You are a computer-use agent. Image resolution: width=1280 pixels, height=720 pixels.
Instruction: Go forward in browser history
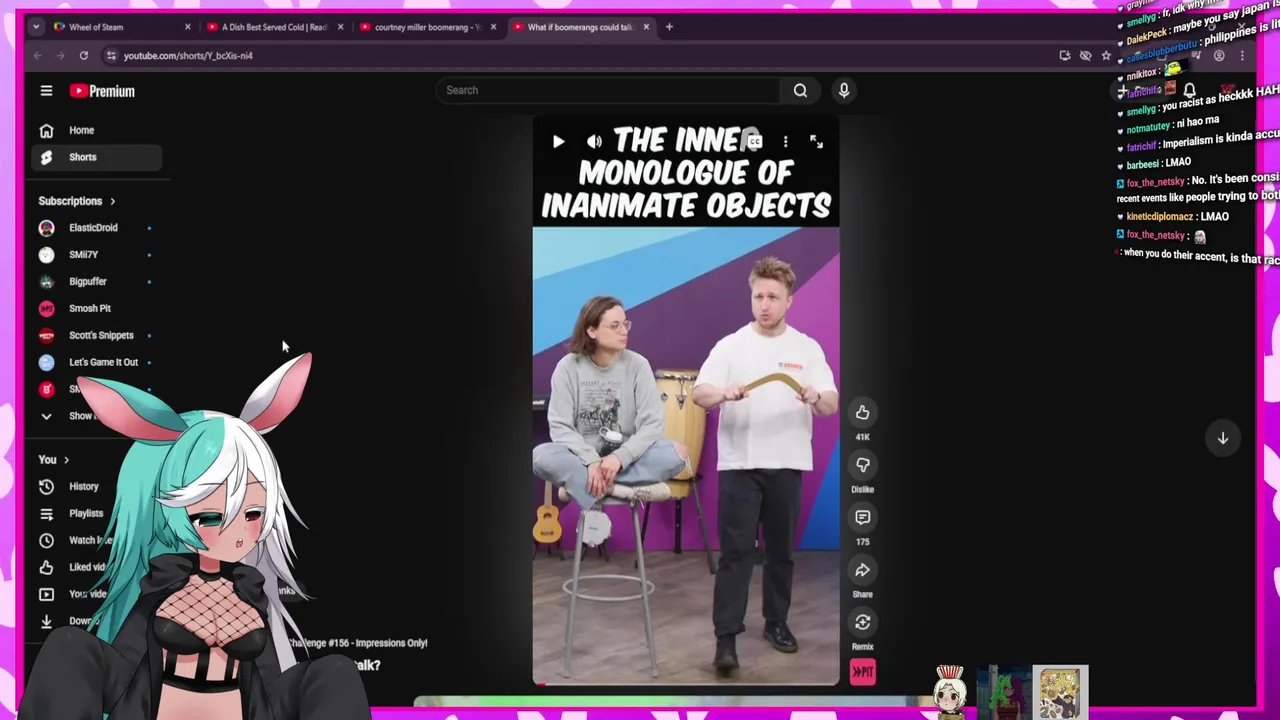click(60, 56)
